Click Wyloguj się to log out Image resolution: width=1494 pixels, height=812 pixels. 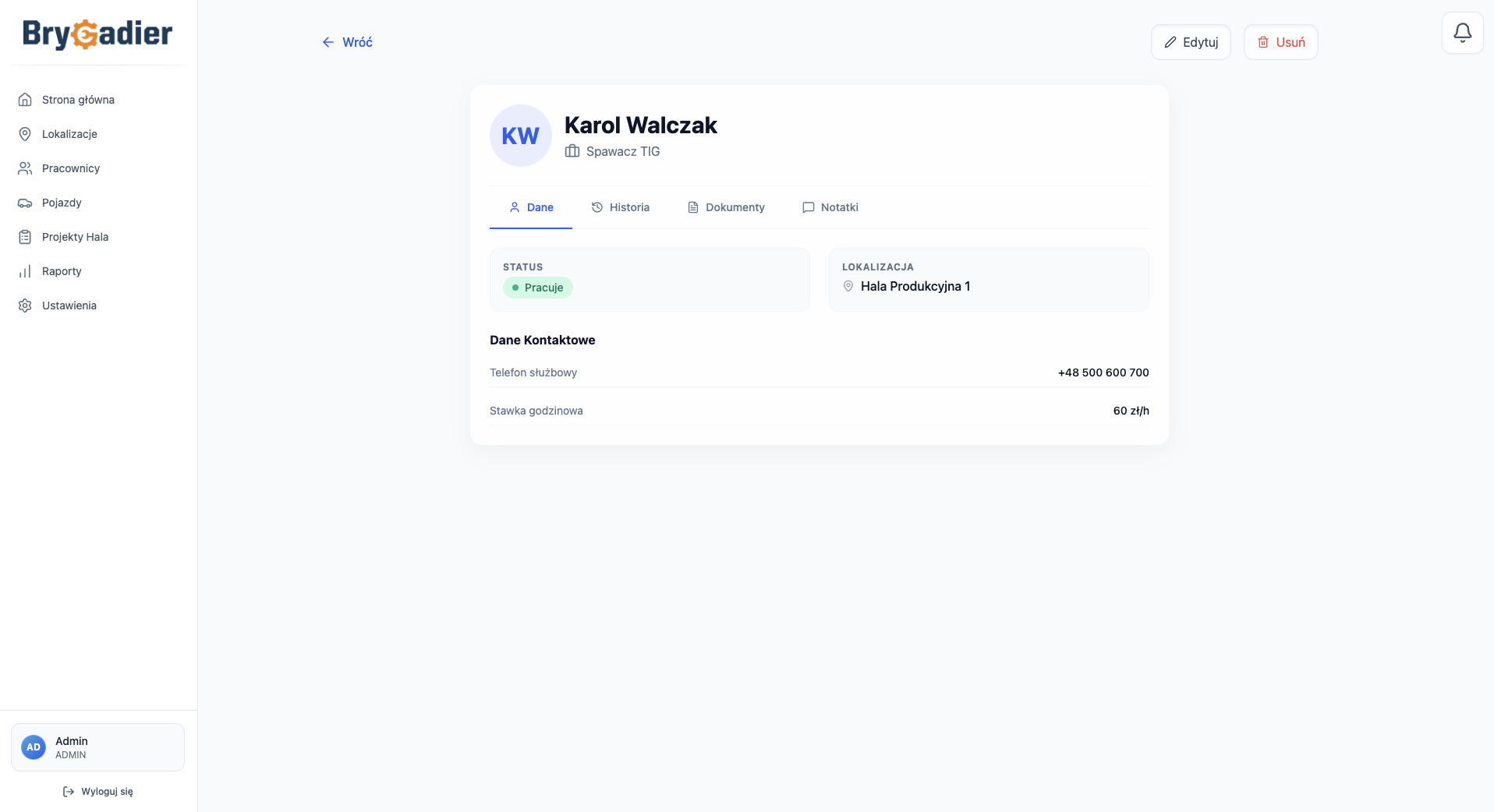[97, 792]
